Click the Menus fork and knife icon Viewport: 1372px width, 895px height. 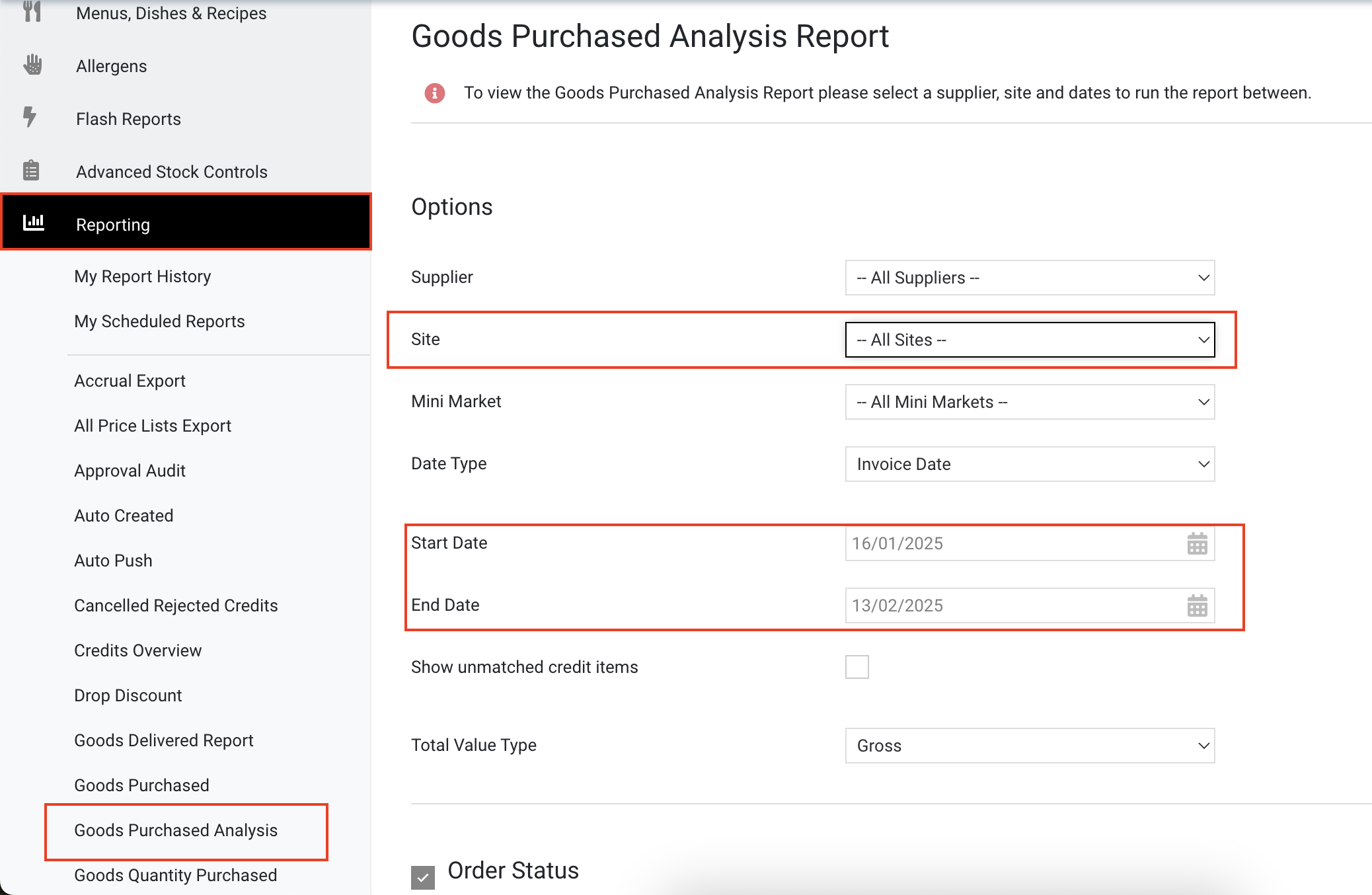click(x=32, y=11)
